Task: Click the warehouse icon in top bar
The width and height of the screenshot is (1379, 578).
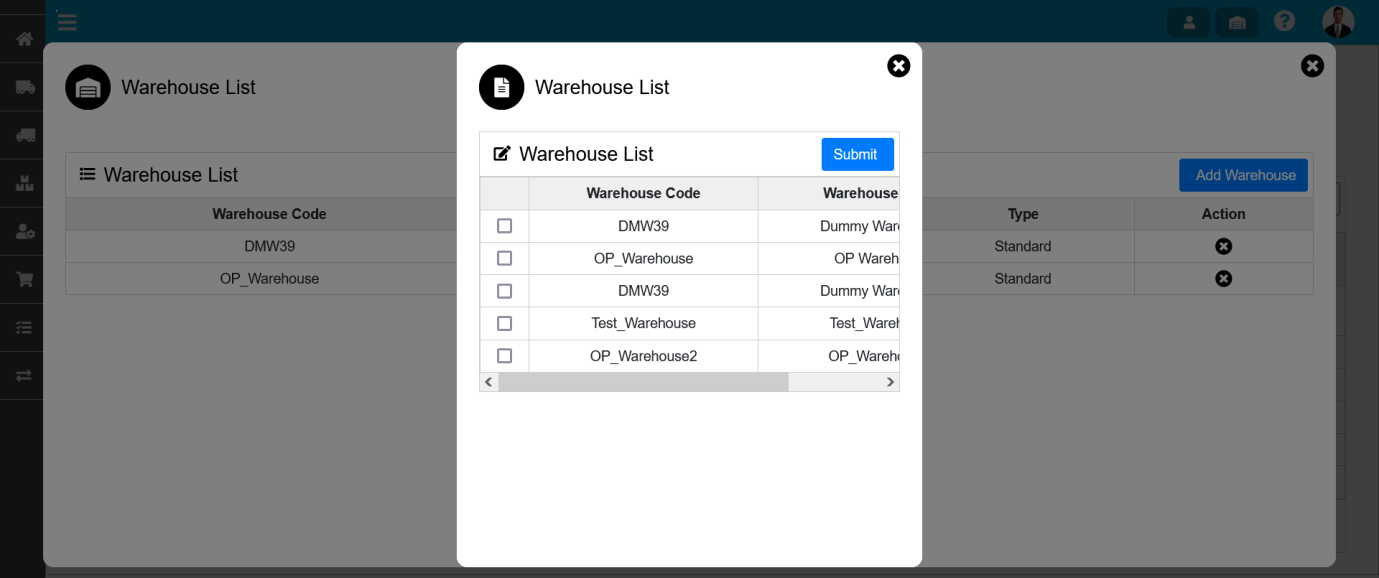Action: coord(1237,22)
